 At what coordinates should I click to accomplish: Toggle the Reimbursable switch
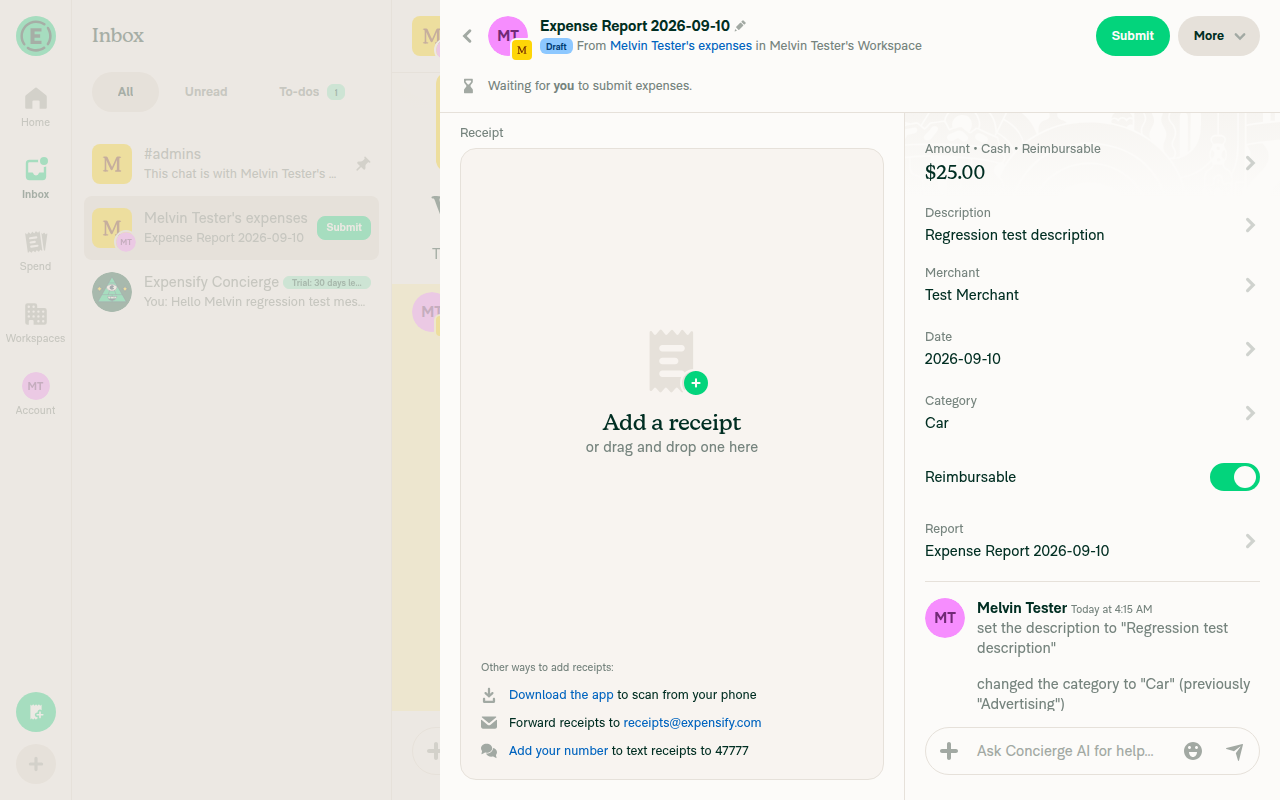coord(1235,477)
